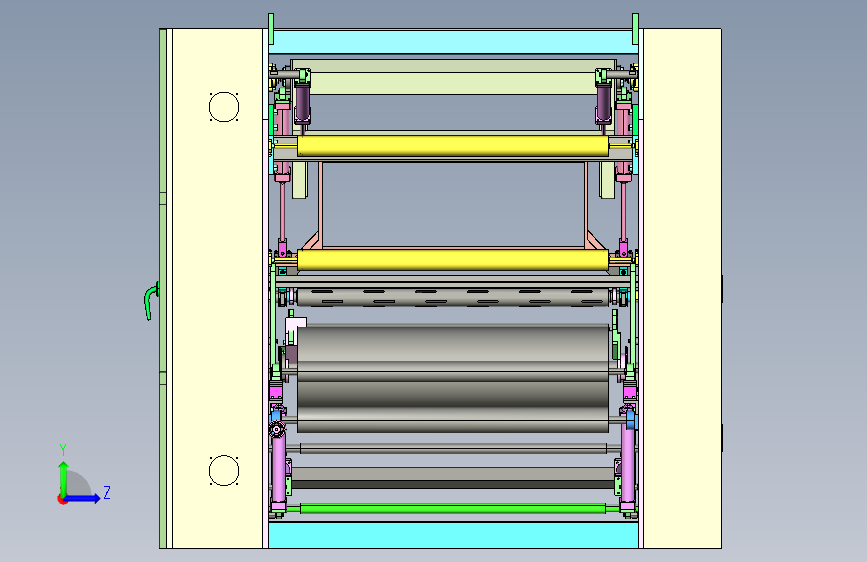Image resolution: width=867 pixels, height=562 pixels.
Task: Select the round handwheel at lower left
Action: click(x=277, y=429)
